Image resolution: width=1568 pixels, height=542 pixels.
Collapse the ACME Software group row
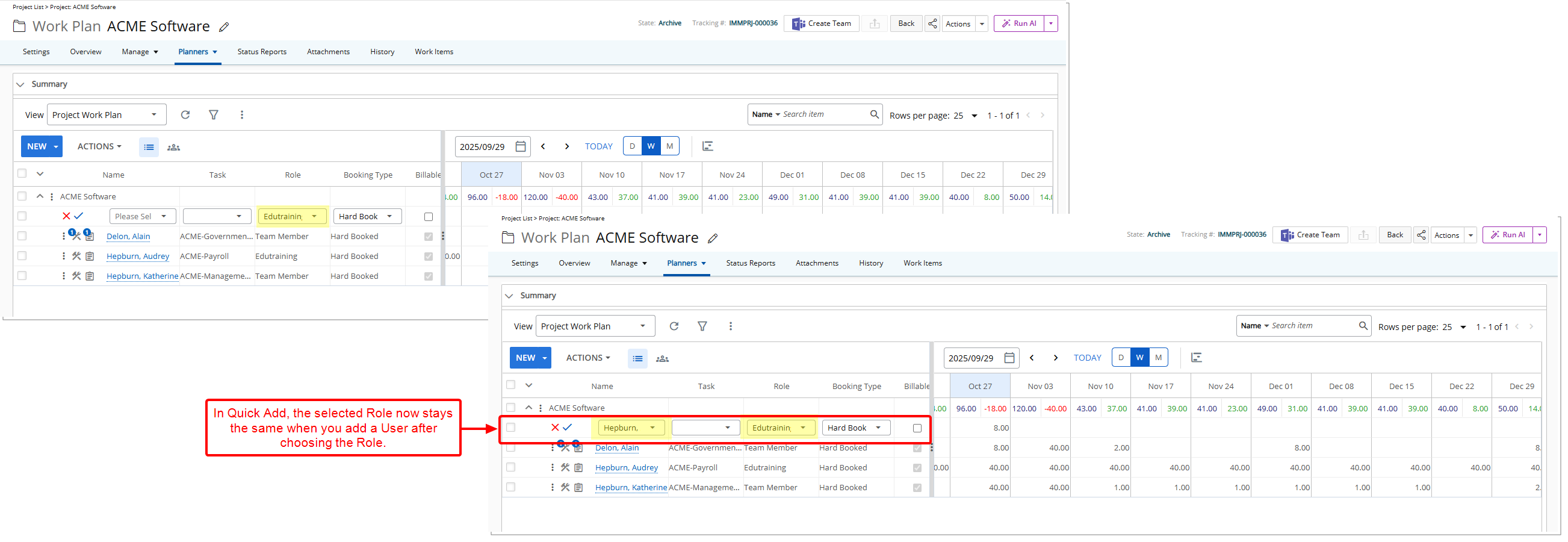click(x=528, y=408)
